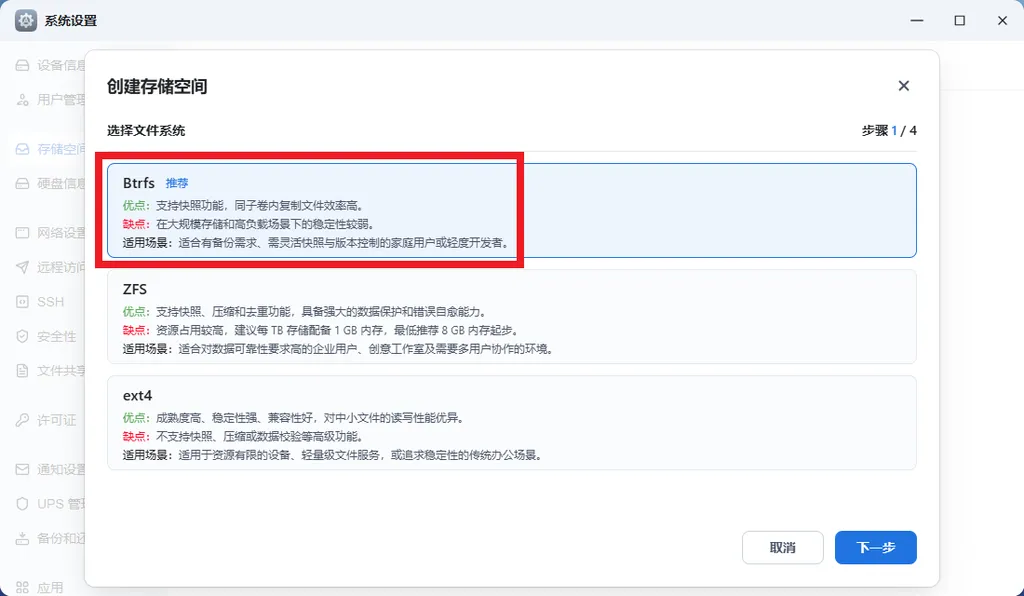The height and width of the screenshot is (596, 1024).
Task: Open the SSH settings sidebar icon
Action: [22, 302]
